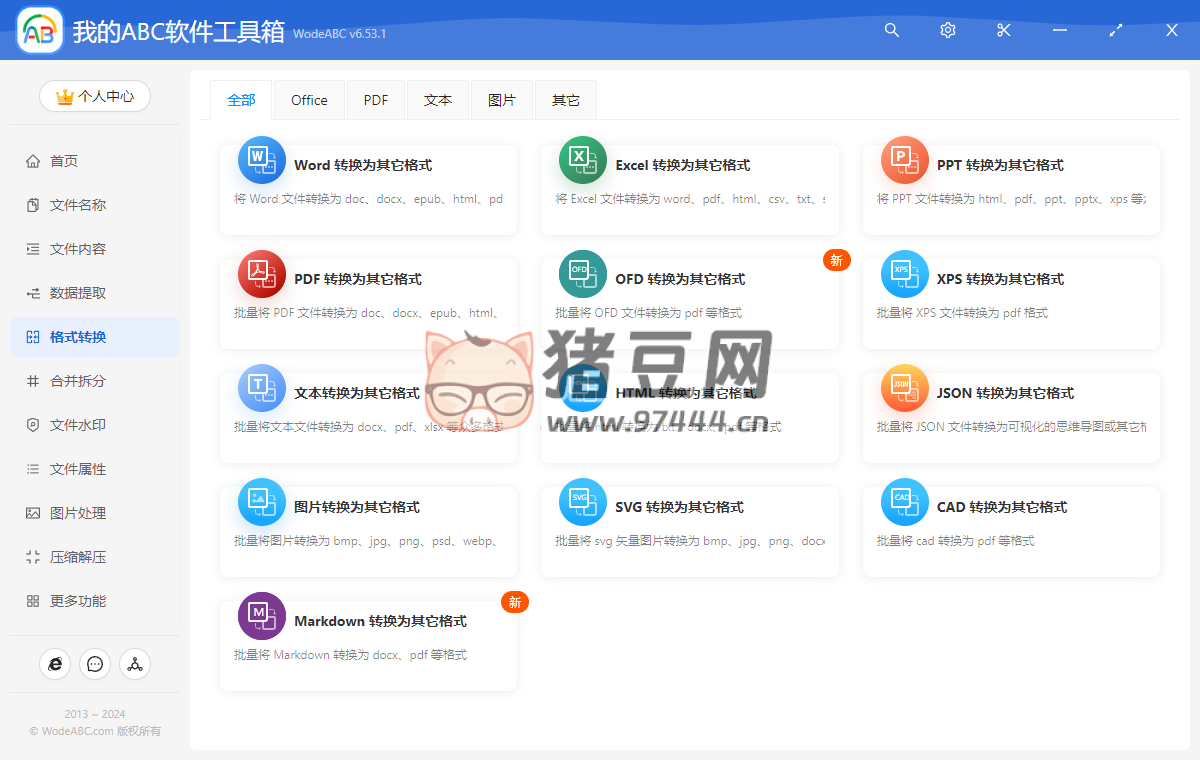Screen dimensions: 1200x760
Task: Switch to the Office tab
Action: click(x=309, y=100)
